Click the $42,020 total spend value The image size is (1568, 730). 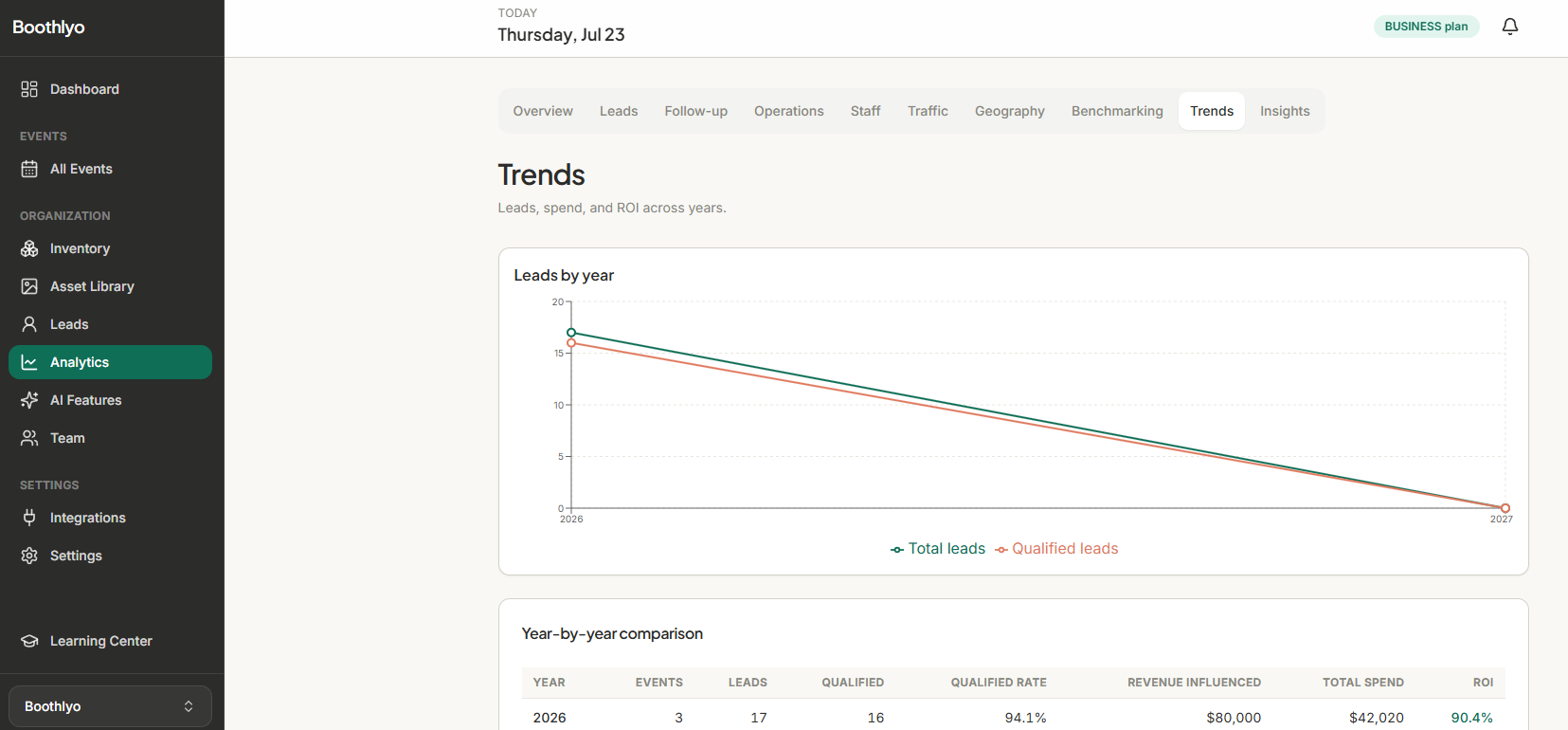(x=1377, y=718)
